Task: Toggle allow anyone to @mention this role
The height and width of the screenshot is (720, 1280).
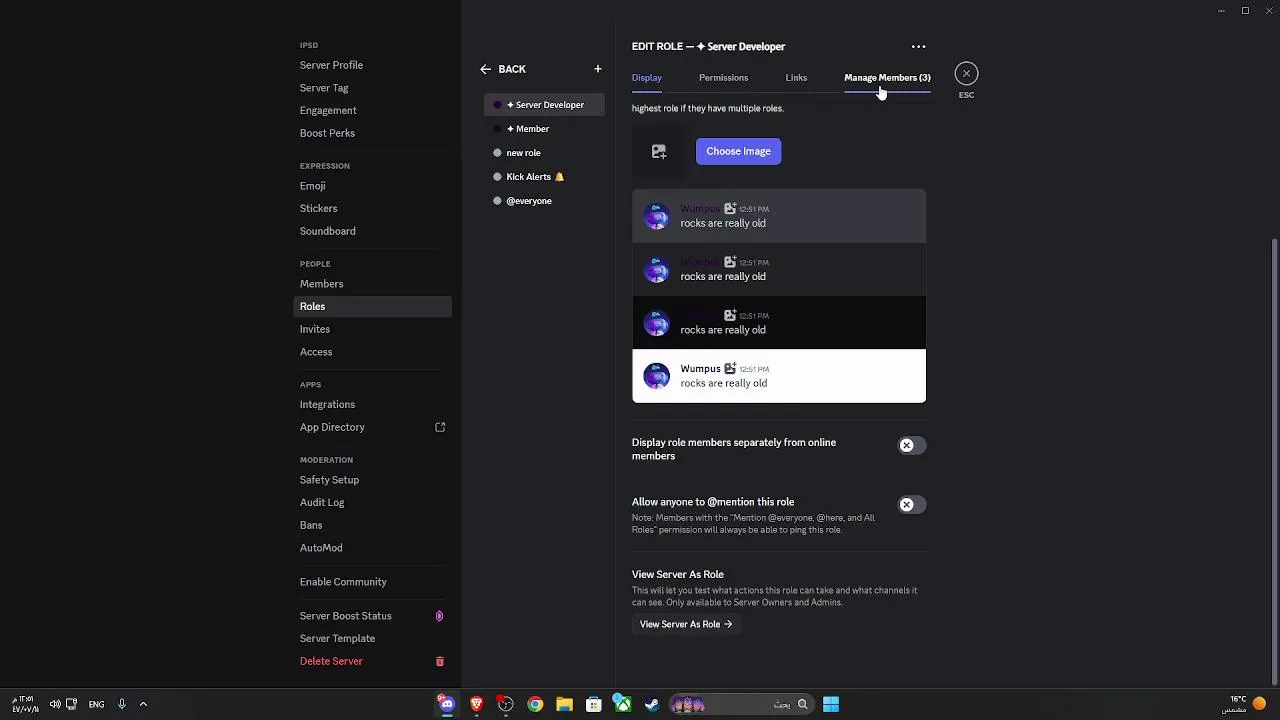Action: 911,504
